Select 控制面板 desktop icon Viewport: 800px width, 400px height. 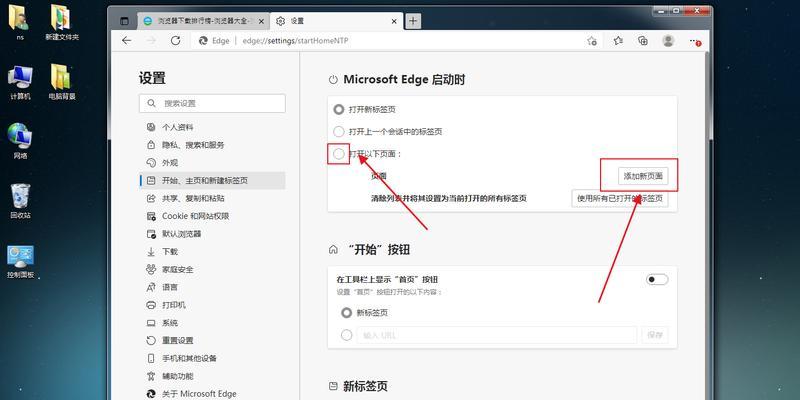[20, 262]
